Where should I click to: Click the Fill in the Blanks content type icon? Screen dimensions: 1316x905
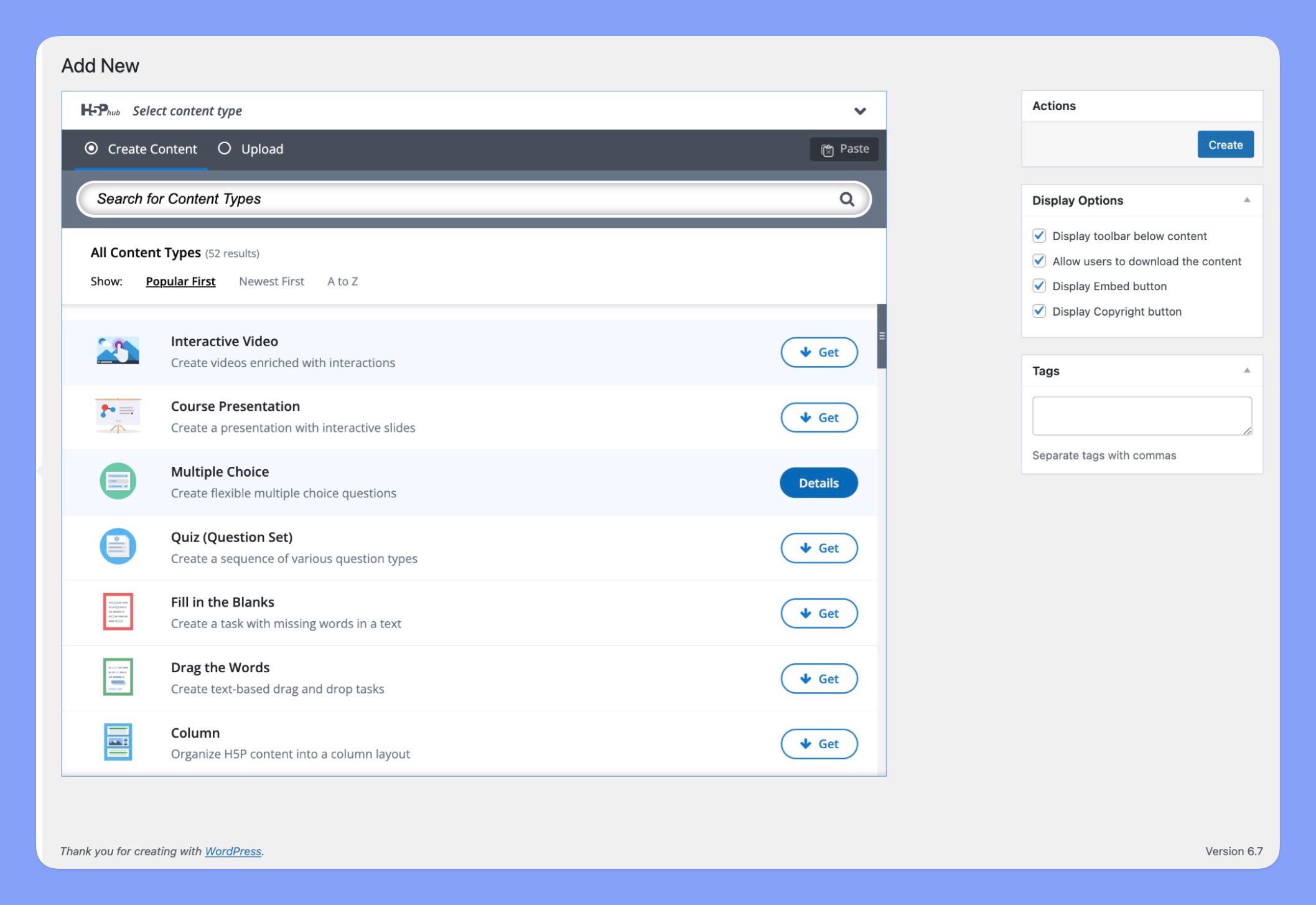(x=117, y=611)
